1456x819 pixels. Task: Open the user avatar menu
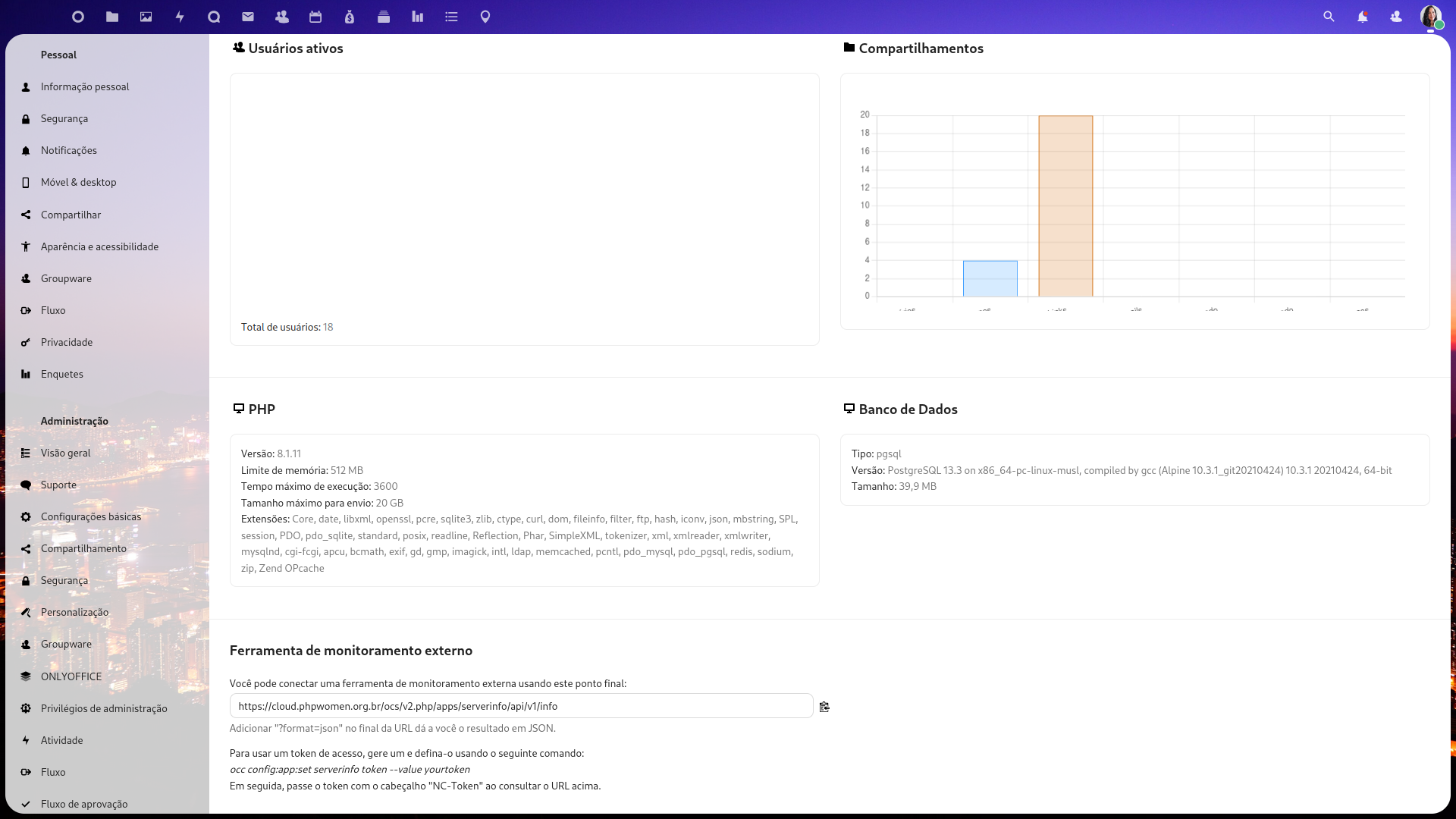1430,17
